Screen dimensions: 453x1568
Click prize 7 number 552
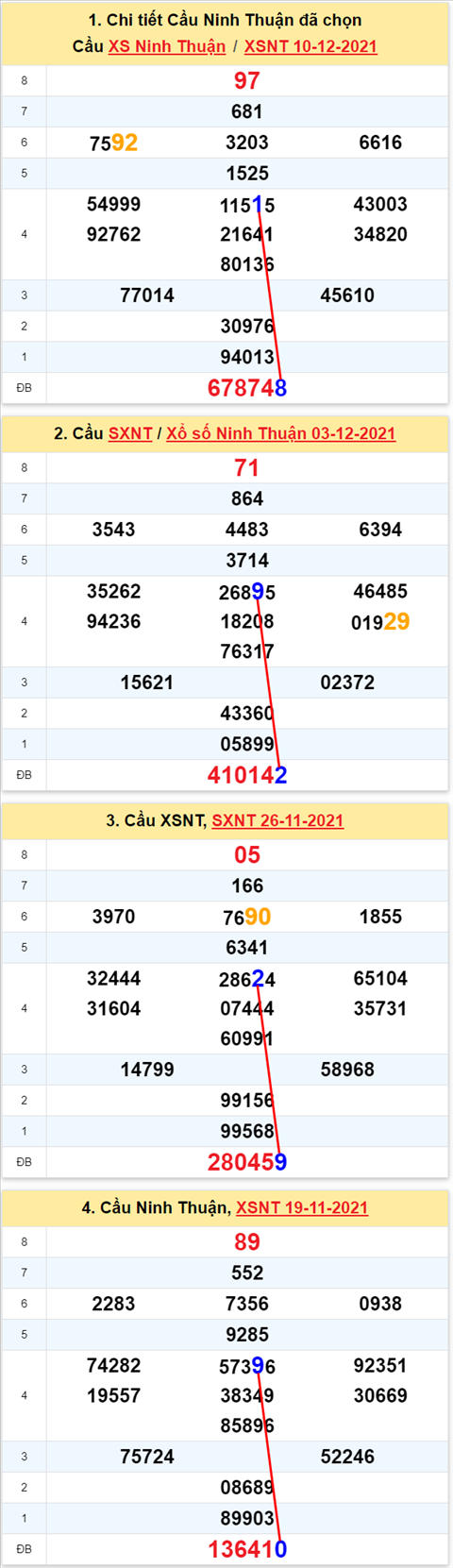coord(247,1273)
